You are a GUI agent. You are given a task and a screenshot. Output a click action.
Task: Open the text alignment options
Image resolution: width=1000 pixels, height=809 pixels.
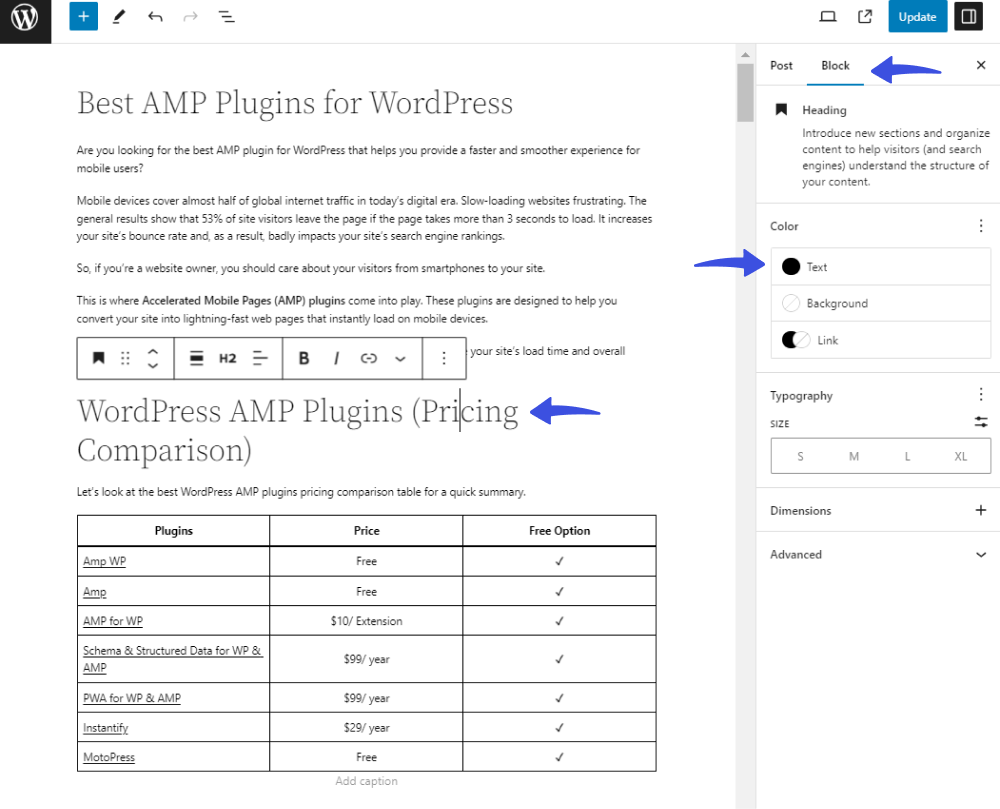click(x=260, y=358)
